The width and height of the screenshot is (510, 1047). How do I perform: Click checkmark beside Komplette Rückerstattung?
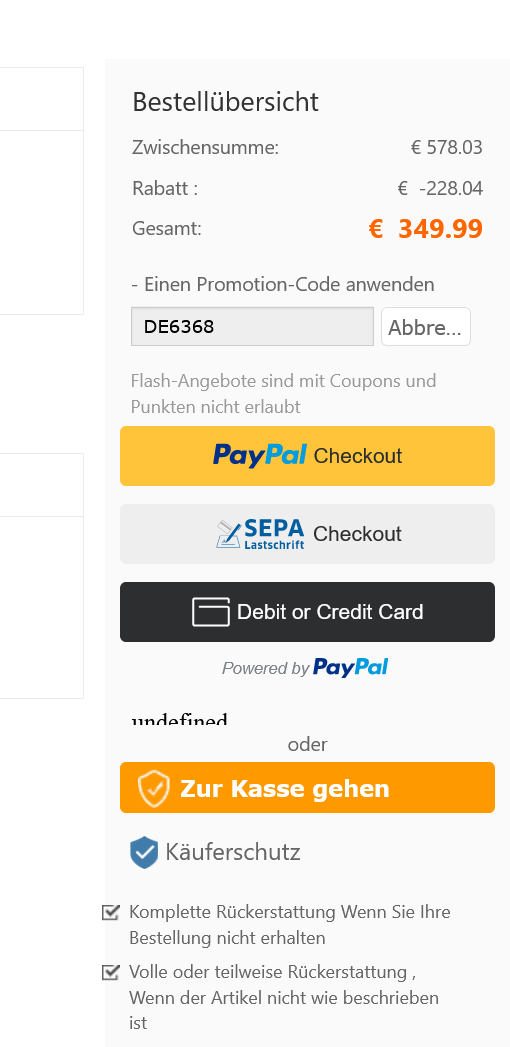[x=110, y=911]
